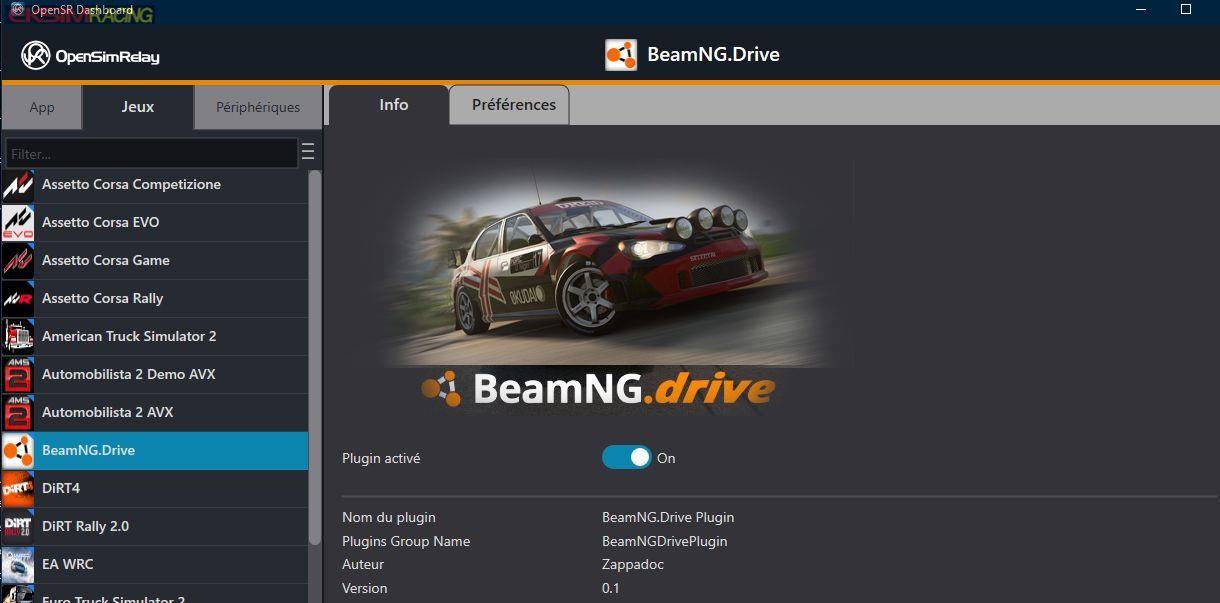This screenshot has height=603, width=1220.
Task: Select Assetto Corsa Rally entry
Action: 155,299
